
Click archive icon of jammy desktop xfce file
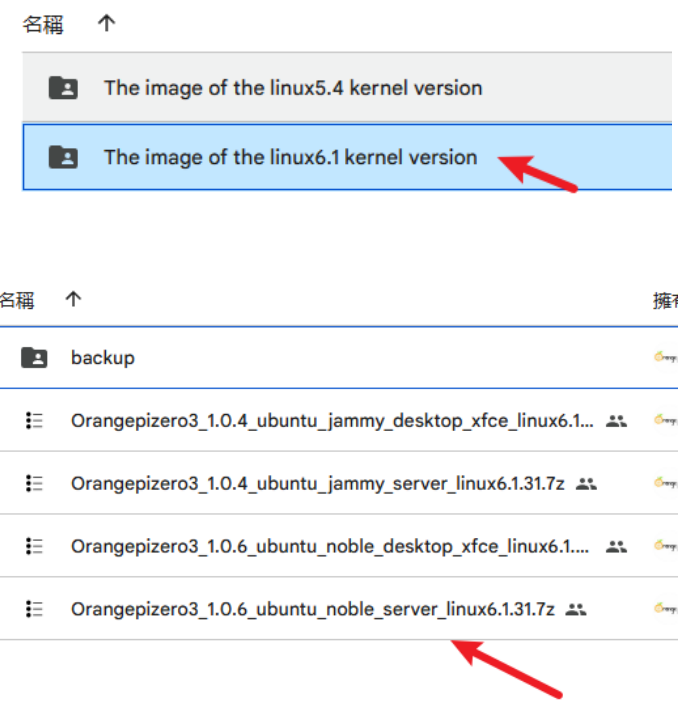coord(34,421)
